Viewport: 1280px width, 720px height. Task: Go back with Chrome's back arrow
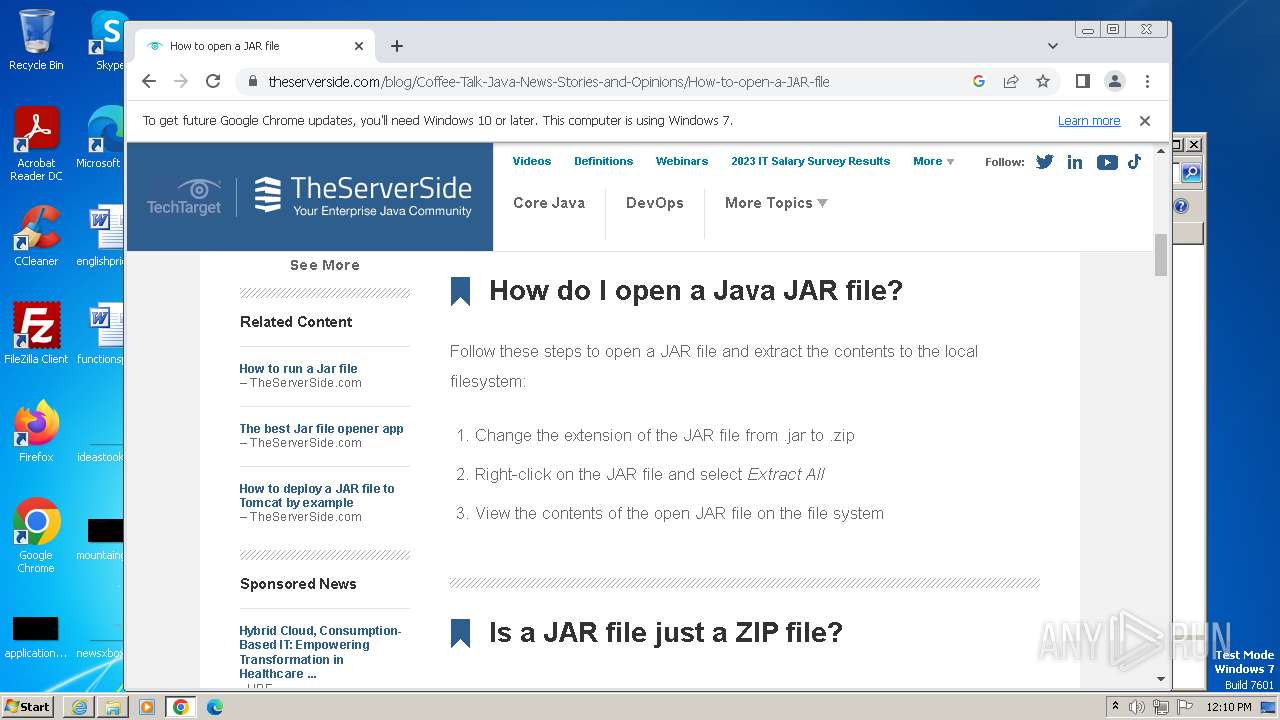(x=149, y=82)
